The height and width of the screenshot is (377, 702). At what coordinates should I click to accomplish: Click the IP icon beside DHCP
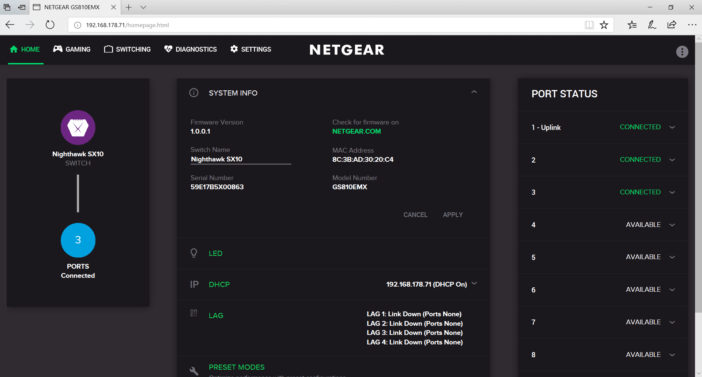(x=194, y=284)
